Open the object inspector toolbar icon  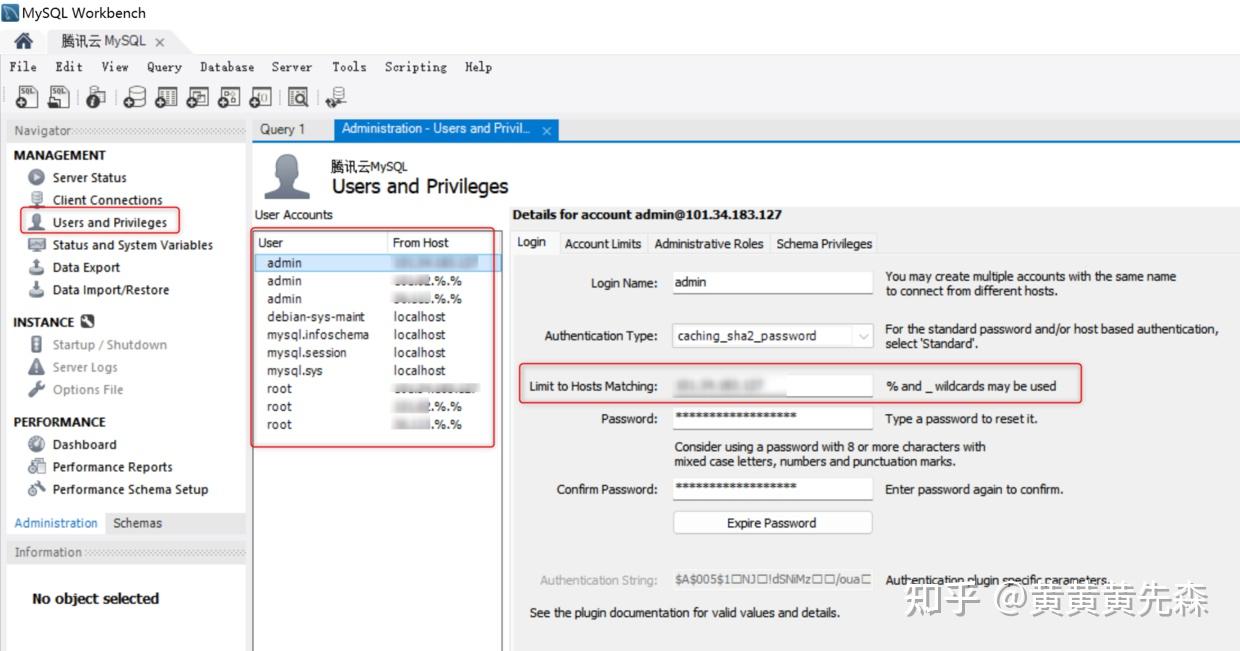[96, 97]
